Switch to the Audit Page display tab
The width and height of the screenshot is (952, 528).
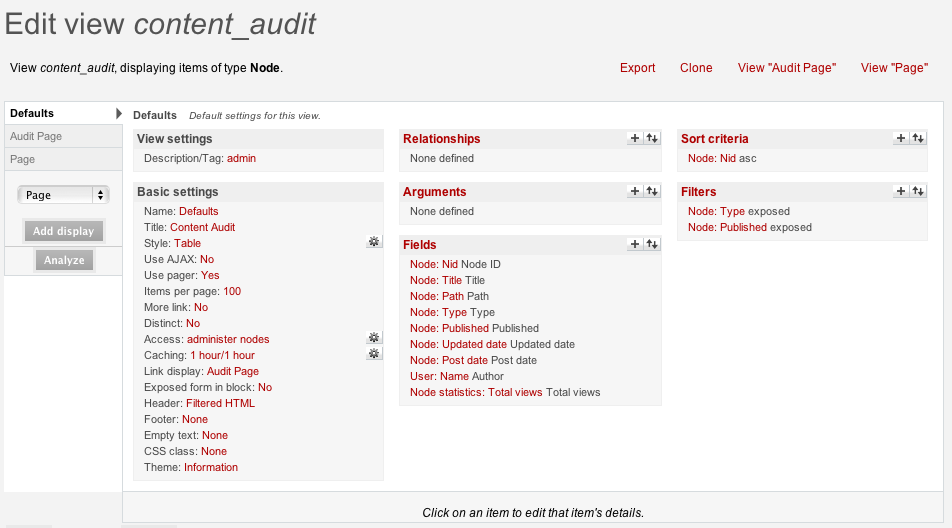pos(36,136)
